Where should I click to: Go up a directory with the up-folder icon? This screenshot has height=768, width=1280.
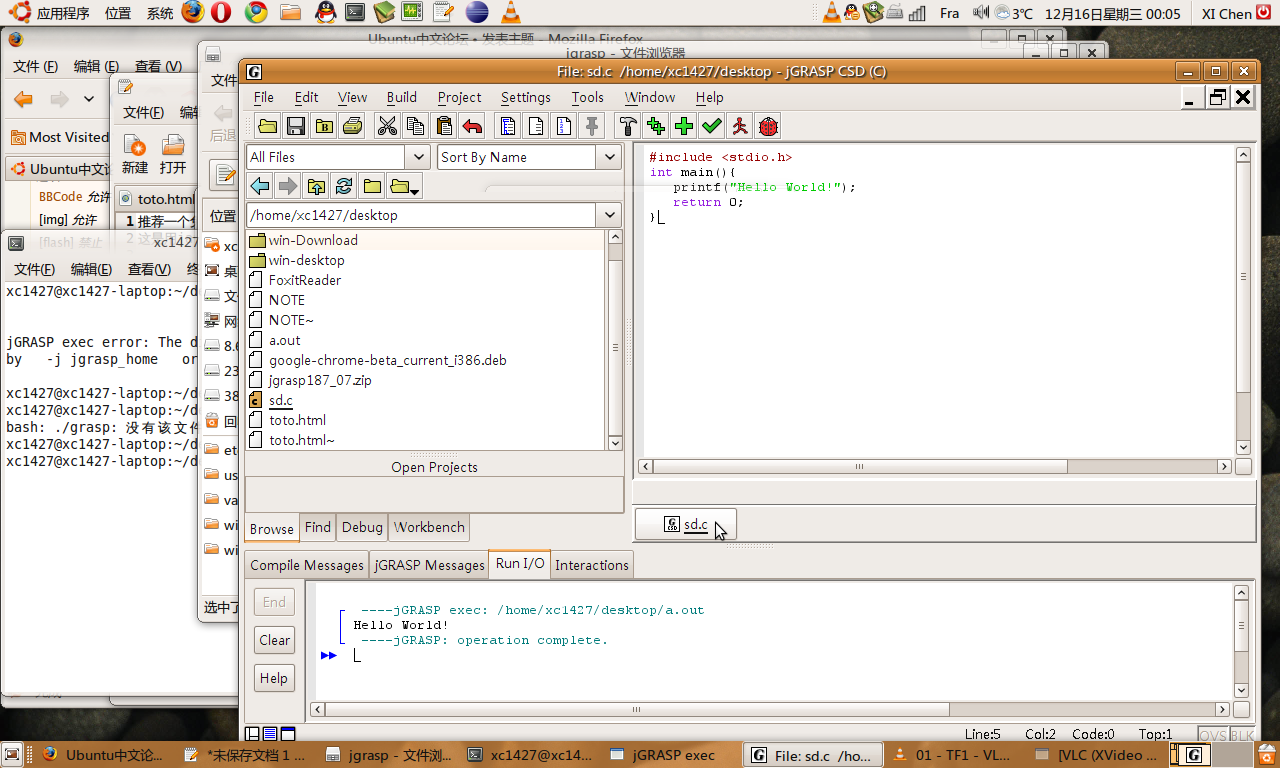click(316, 186)
